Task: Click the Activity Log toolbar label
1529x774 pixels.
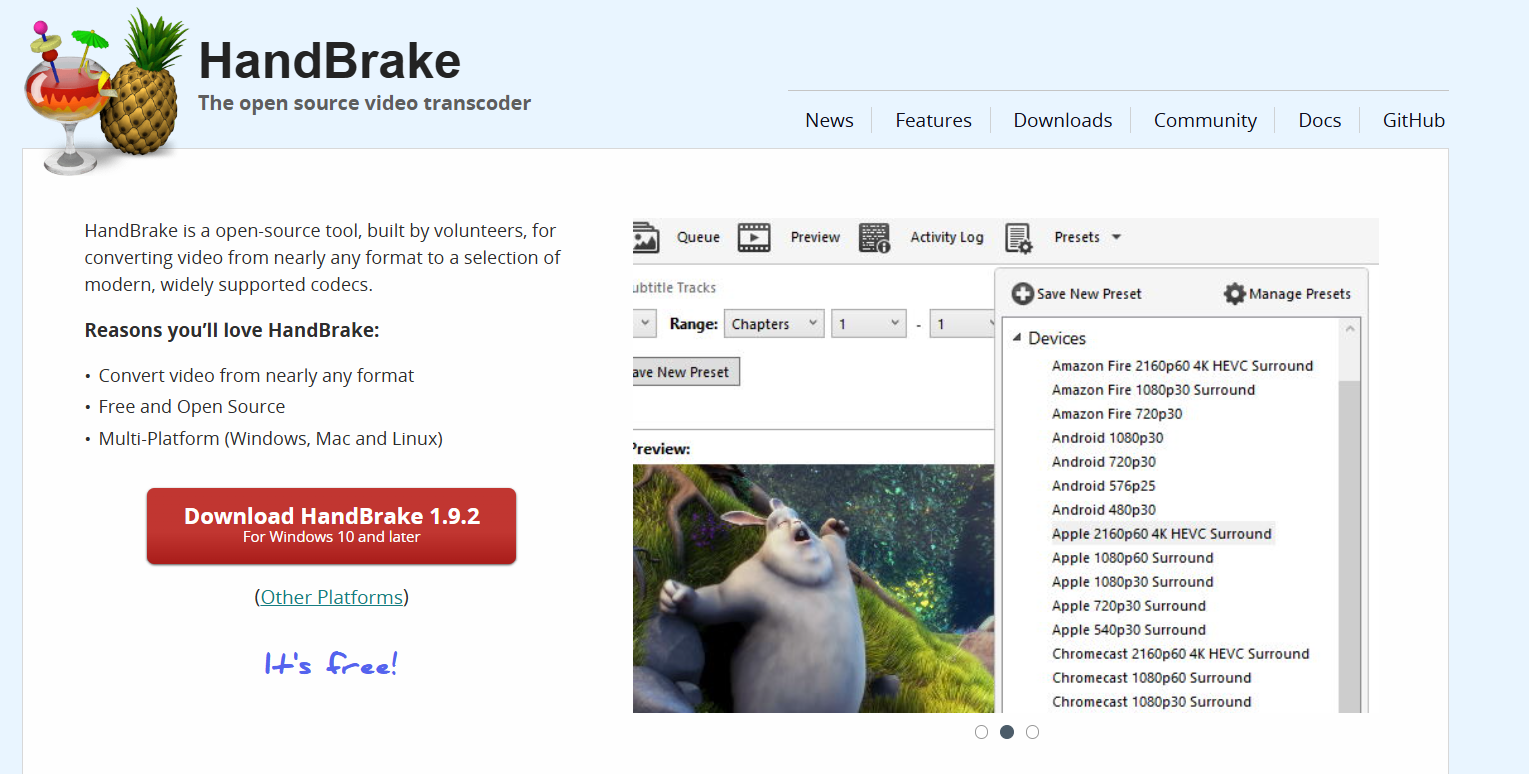Action: (x=947, y=237)
